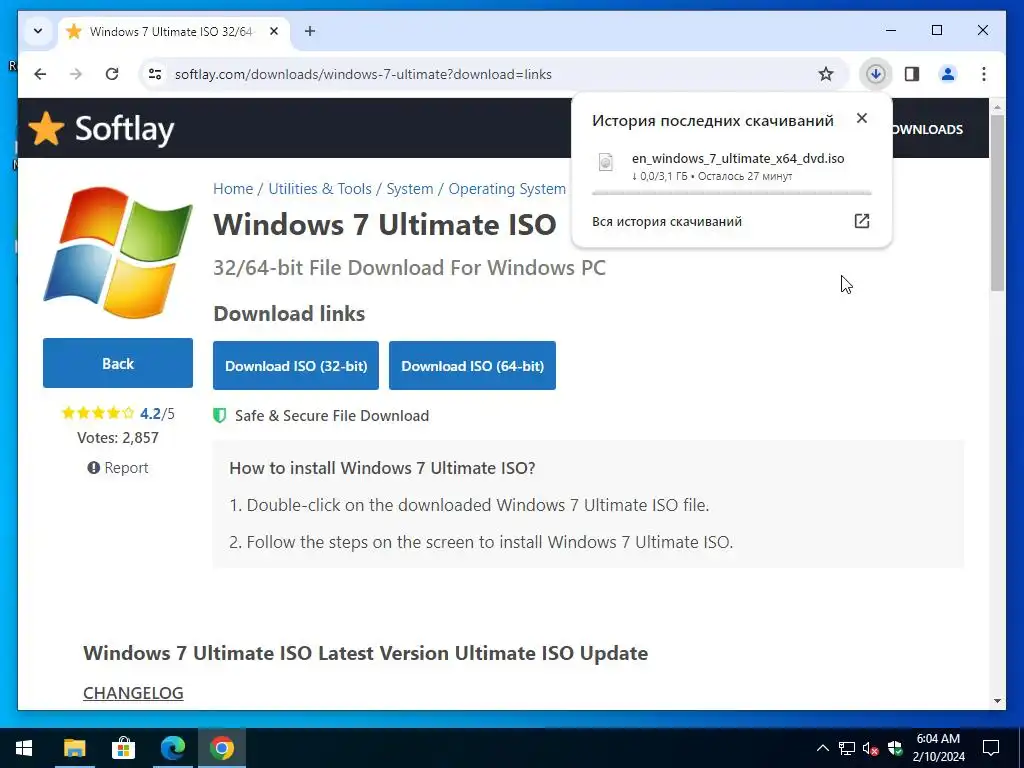Screen dimensions: 1024x768
Task: Go back with the browser back arrow
Action: click(40, 74)
